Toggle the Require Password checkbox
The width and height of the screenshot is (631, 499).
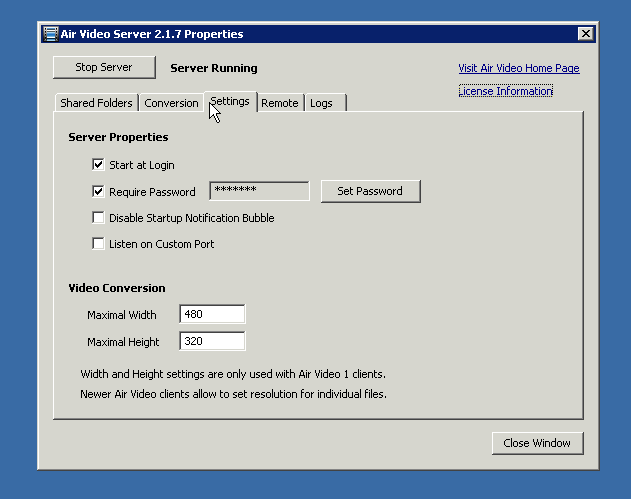click(98, 191)
